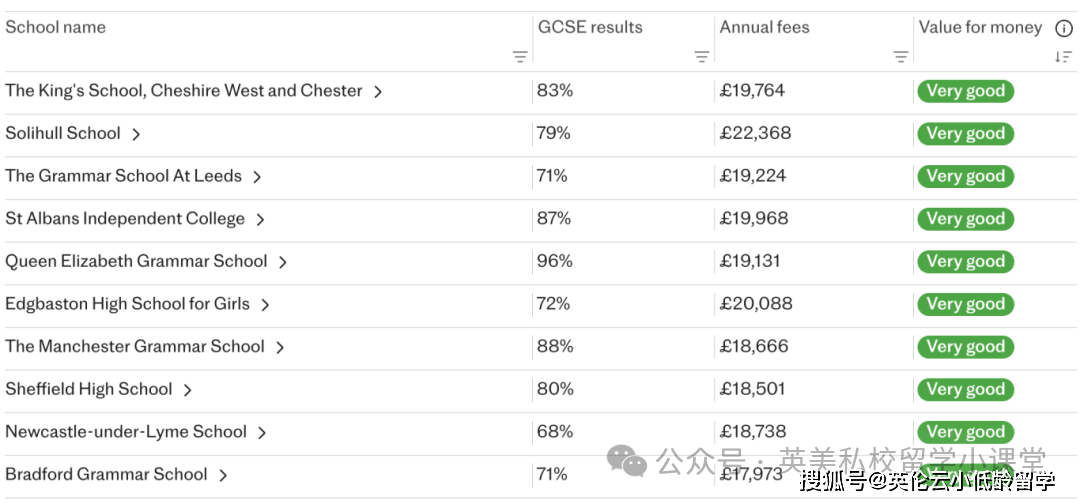1080x504 pixels.
Task: Click Value for money info icon
Action: 1064,29
